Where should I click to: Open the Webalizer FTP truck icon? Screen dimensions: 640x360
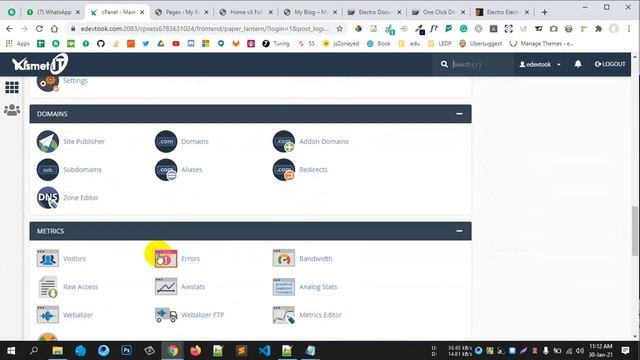coord(166,315)
